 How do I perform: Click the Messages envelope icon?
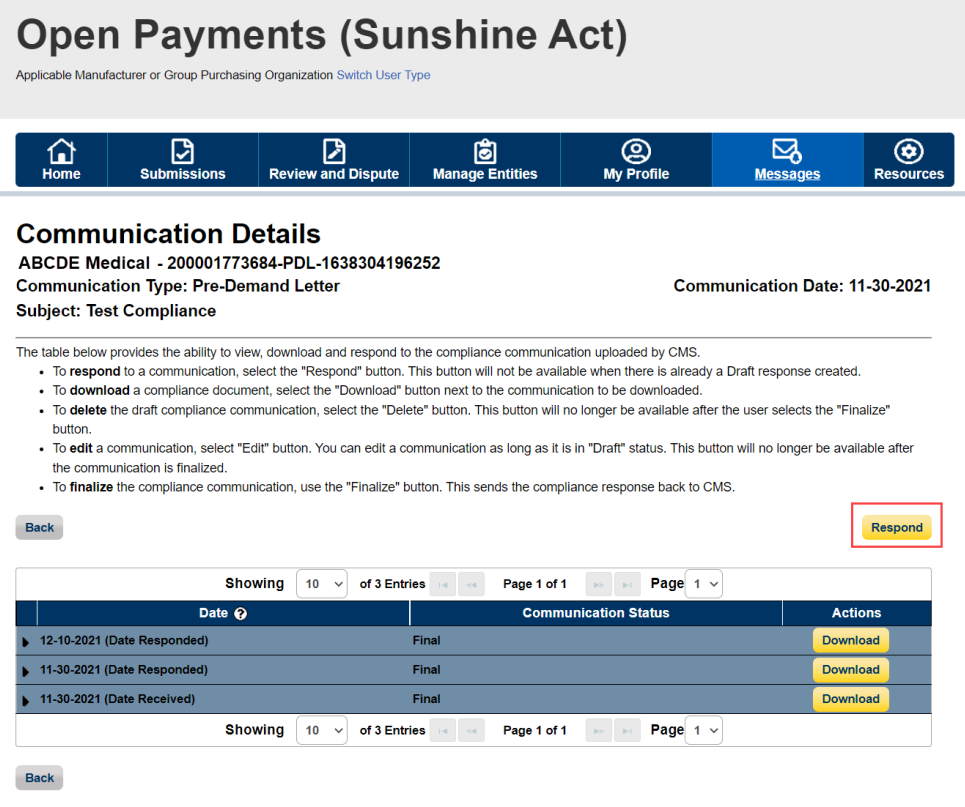click(787, 151)
